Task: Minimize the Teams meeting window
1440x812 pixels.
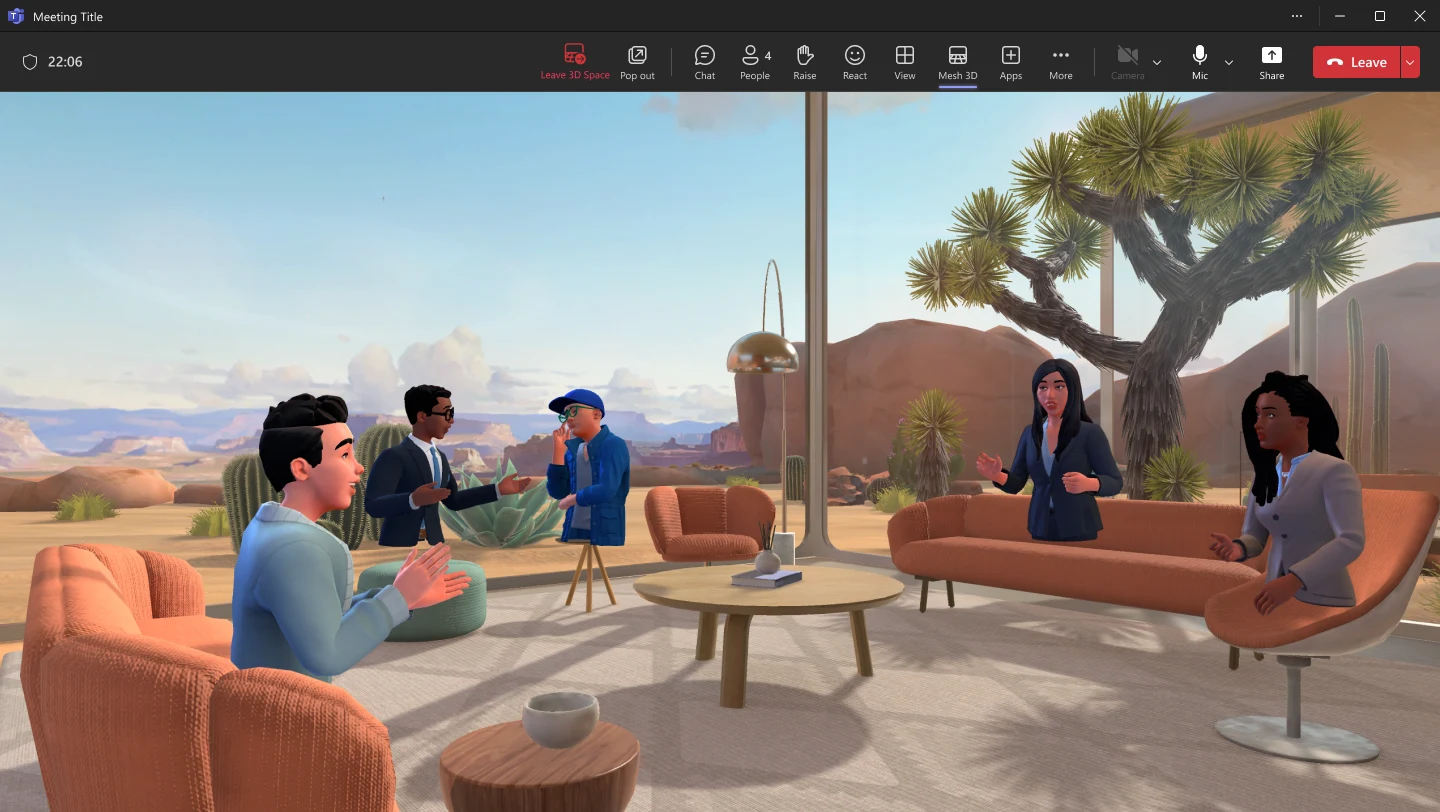Action: tap(1339, 16)
